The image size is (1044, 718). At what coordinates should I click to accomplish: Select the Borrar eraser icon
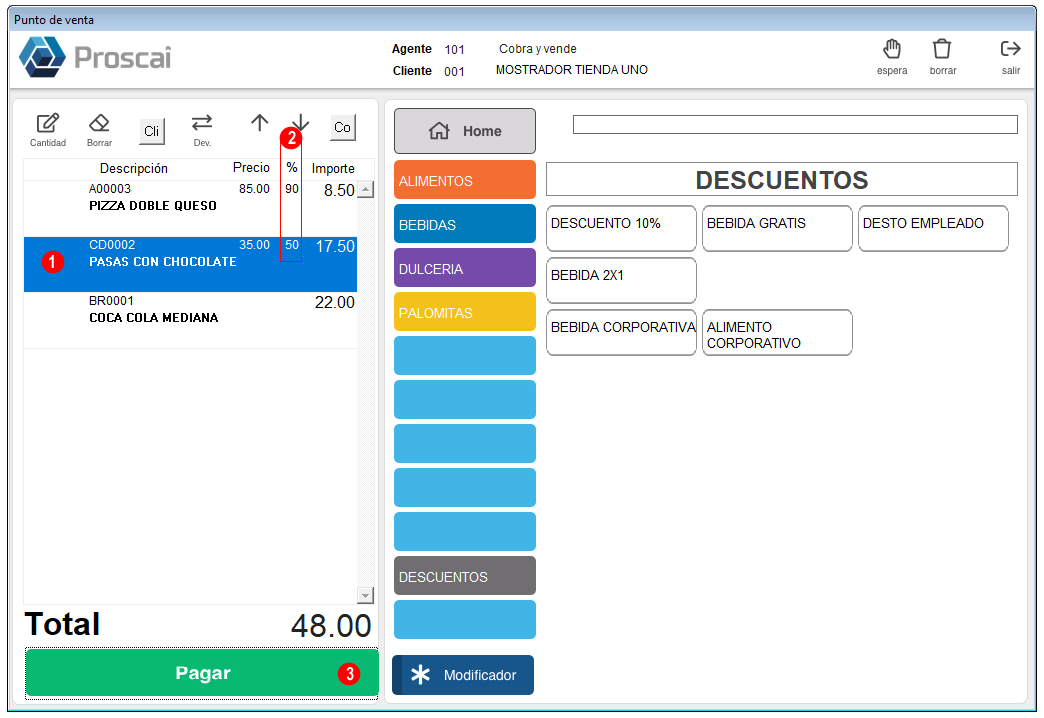99,123
